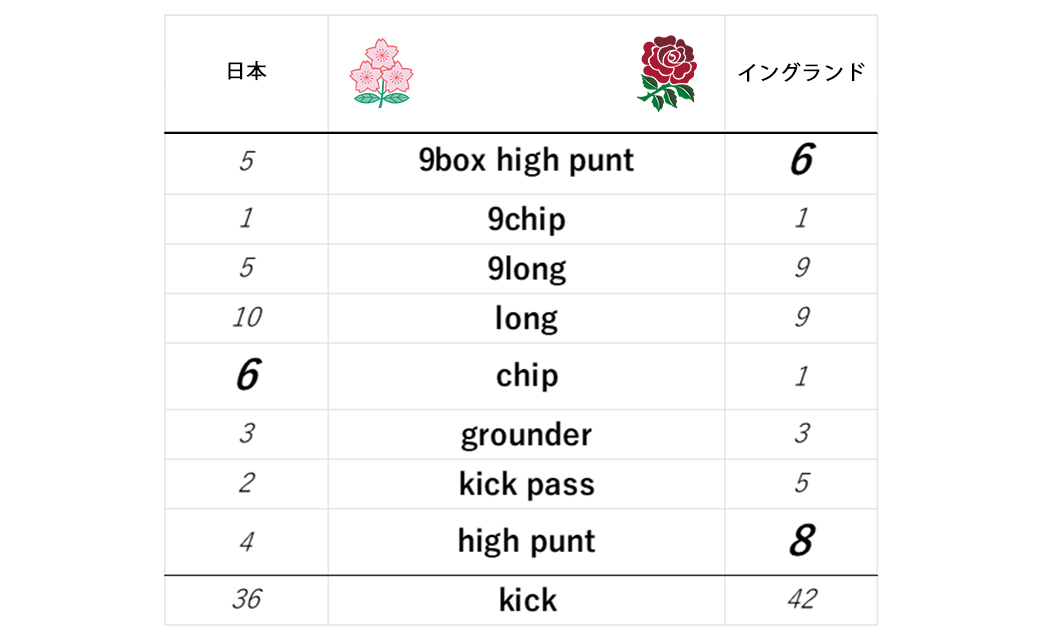Screen dimensions: 1046x639
Task: Click England's bold 8 in high punt row
Action: click(x=801, y=541)
